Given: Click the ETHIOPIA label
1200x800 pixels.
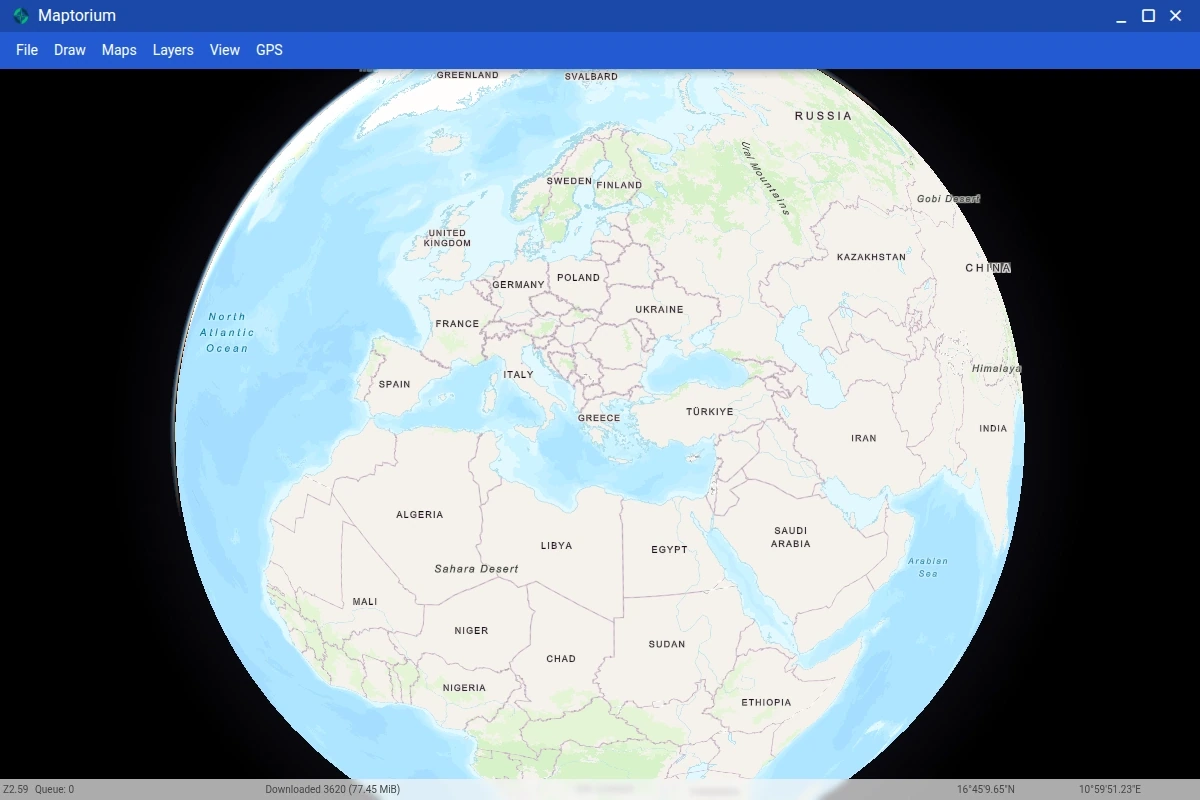Looking at the screenshot, I should tap(766, 703).
